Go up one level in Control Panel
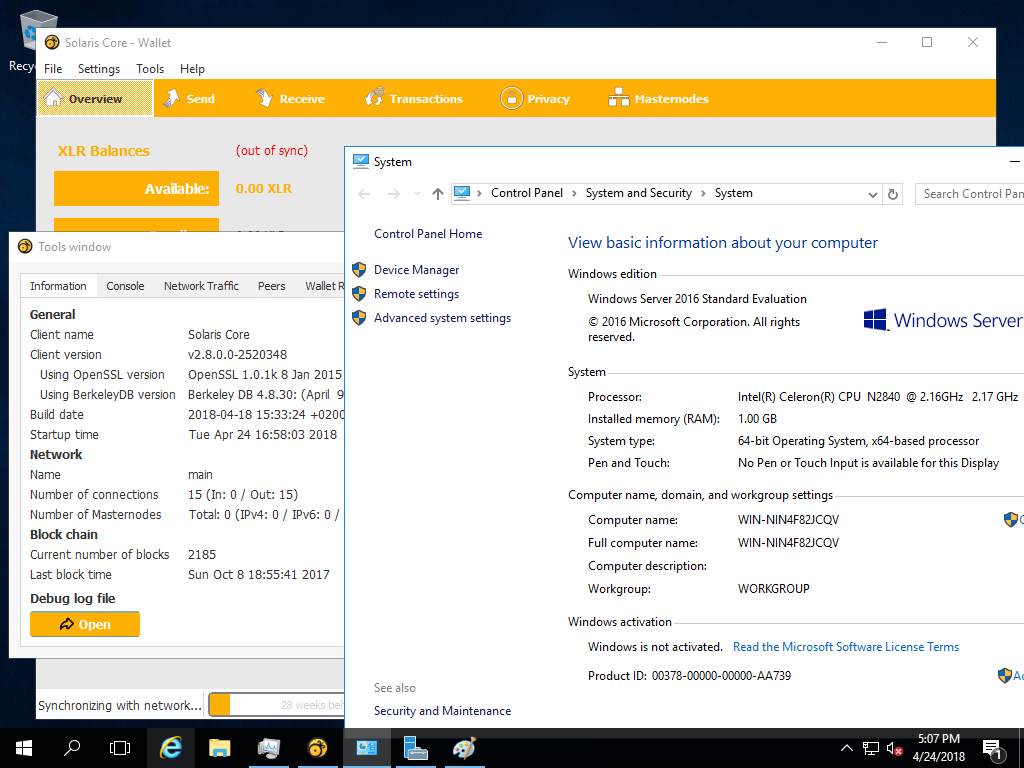Image resolution: width=1024 pixels, height=768 pixels. (x=438, y=194)
